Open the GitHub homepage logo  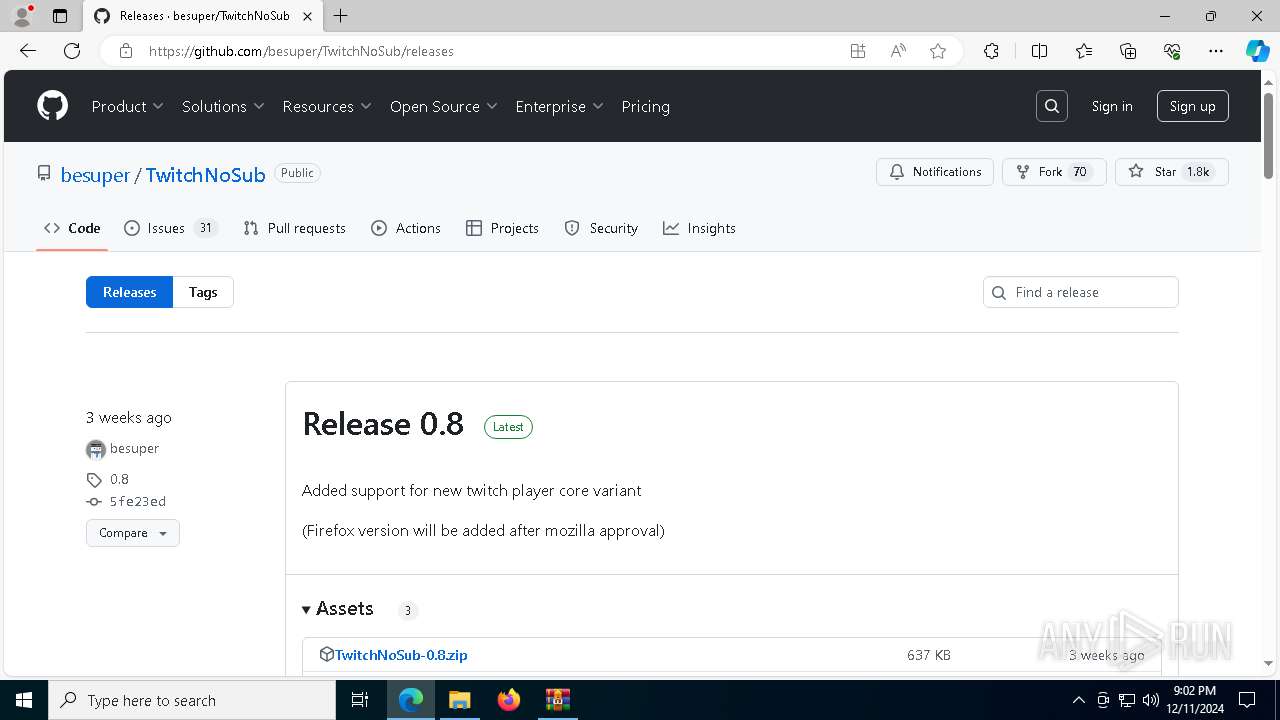pos(53,106)
